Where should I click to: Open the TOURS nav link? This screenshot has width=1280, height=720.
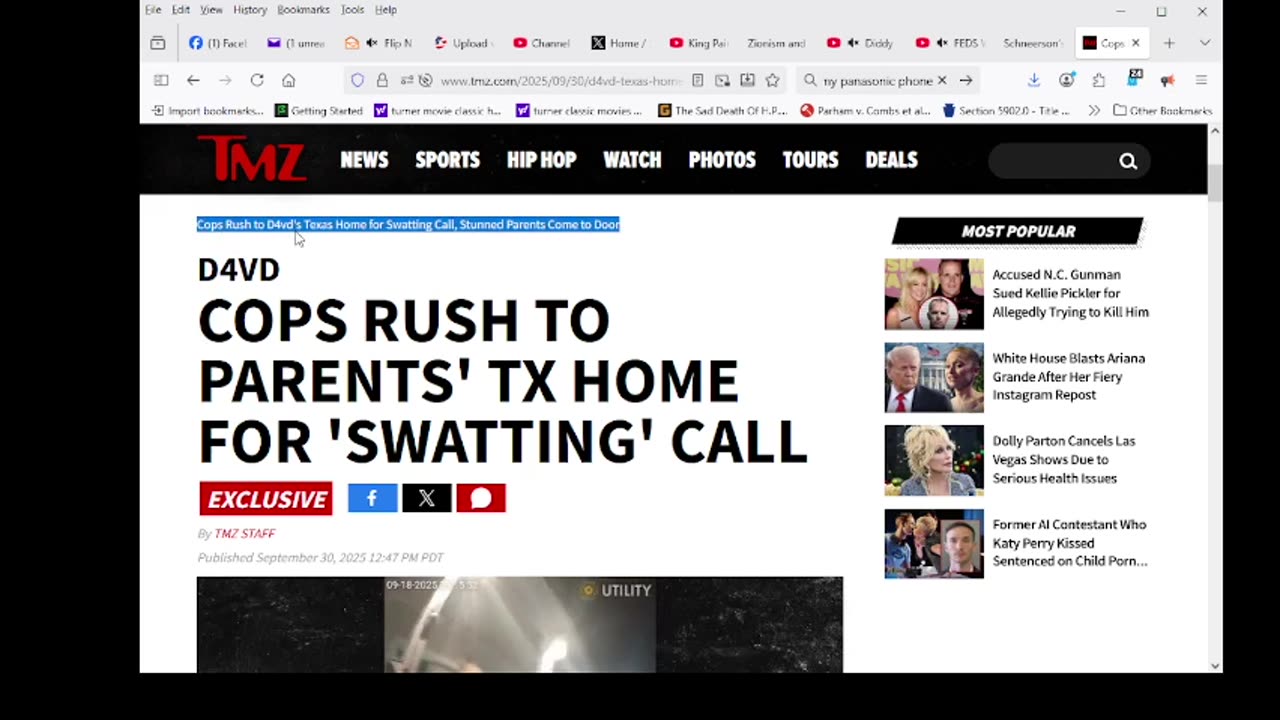coord(810,160)
